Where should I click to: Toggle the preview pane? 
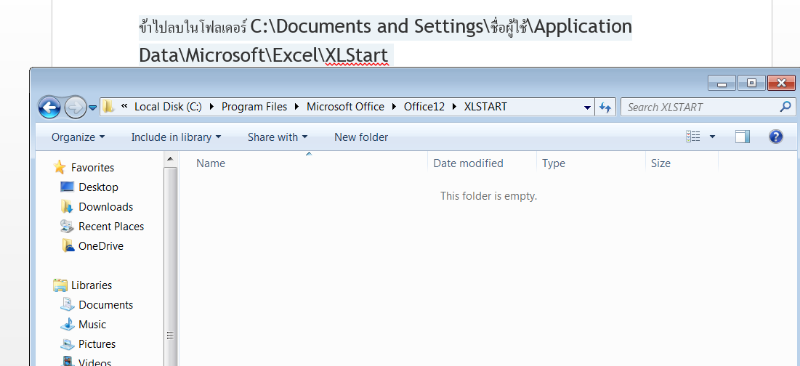coord(742,136)
